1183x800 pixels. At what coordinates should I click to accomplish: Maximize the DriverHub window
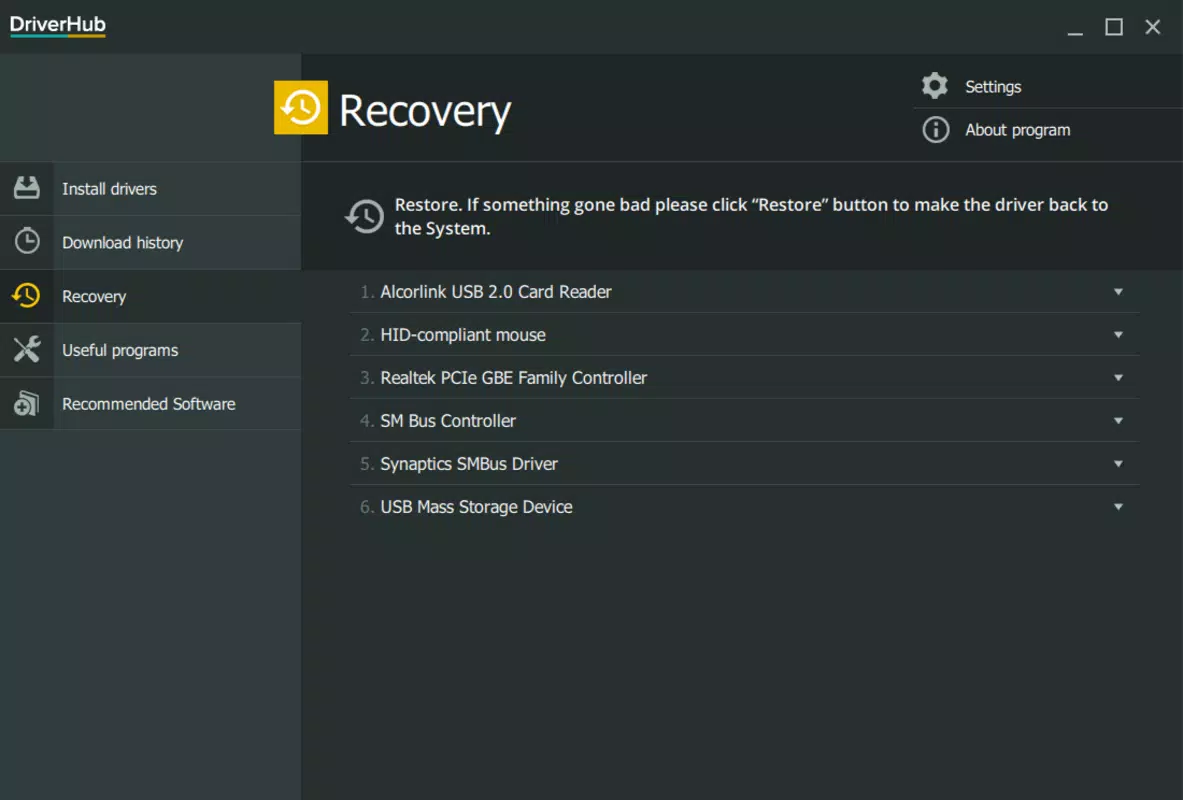coord(1114,27)
